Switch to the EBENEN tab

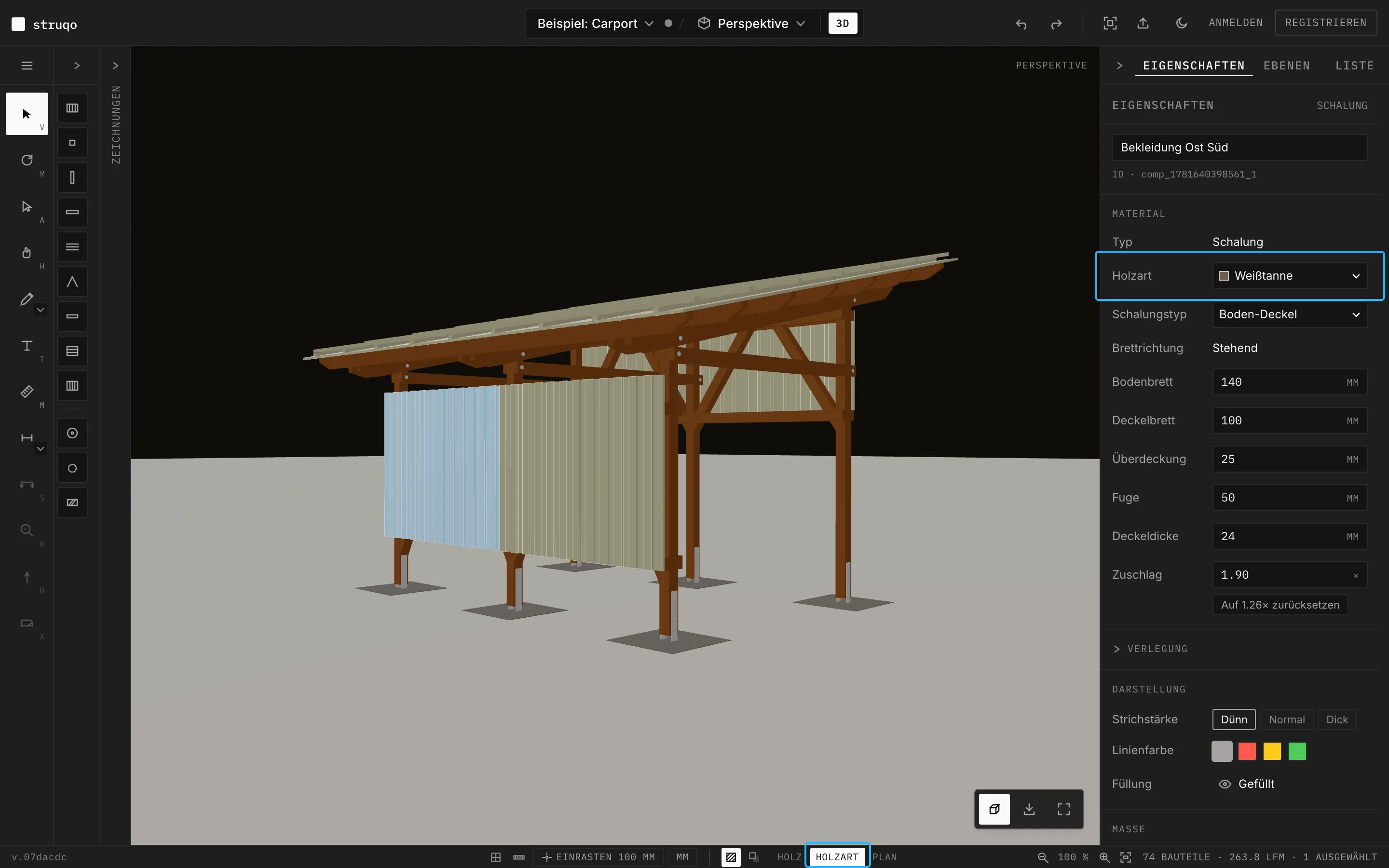[x=1286, y=66]
